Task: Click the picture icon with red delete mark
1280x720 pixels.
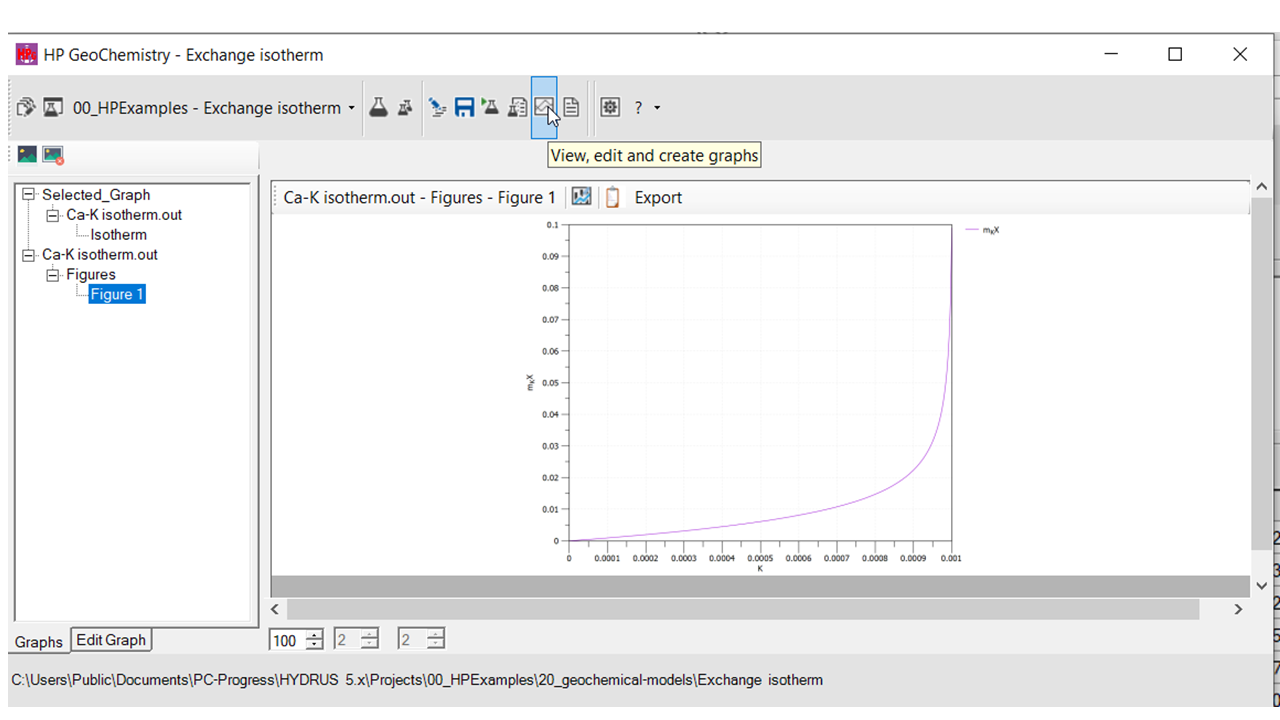Action: click(53, 155)
